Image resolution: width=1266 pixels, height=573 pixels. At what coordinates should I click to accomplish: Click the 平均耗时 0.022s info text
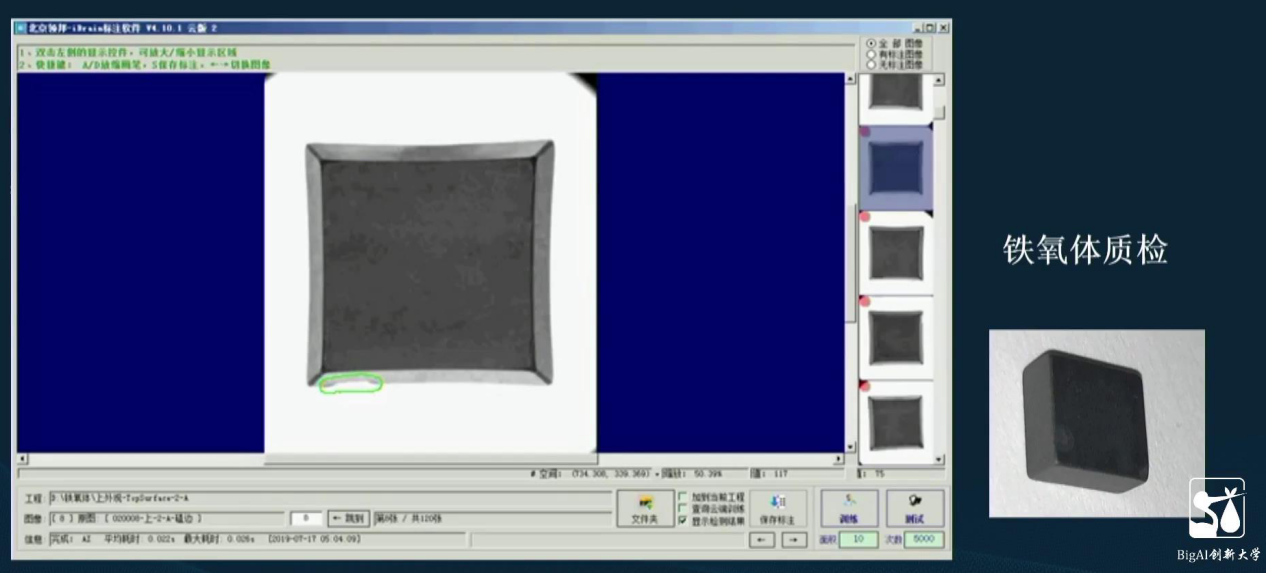(x=140, y=539)
